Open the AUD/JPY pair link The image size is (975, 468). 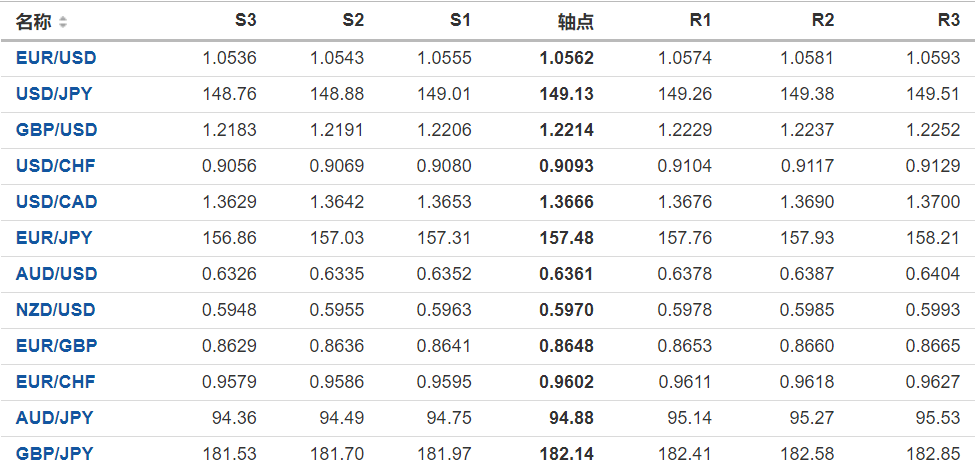54,418
